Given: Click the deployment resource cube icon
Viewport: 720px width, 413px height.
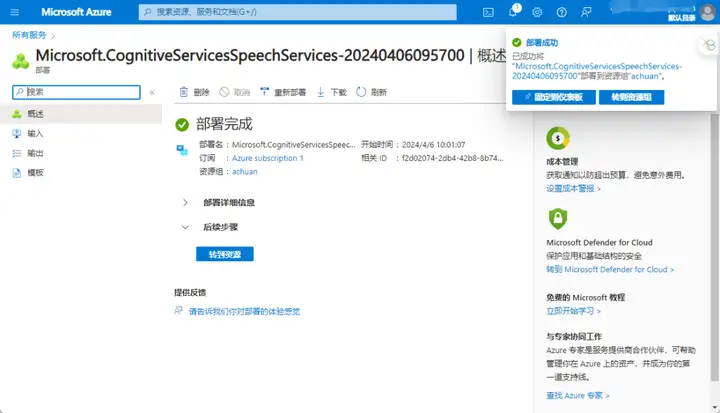Looking at the screenshot, I should [21, 61].
